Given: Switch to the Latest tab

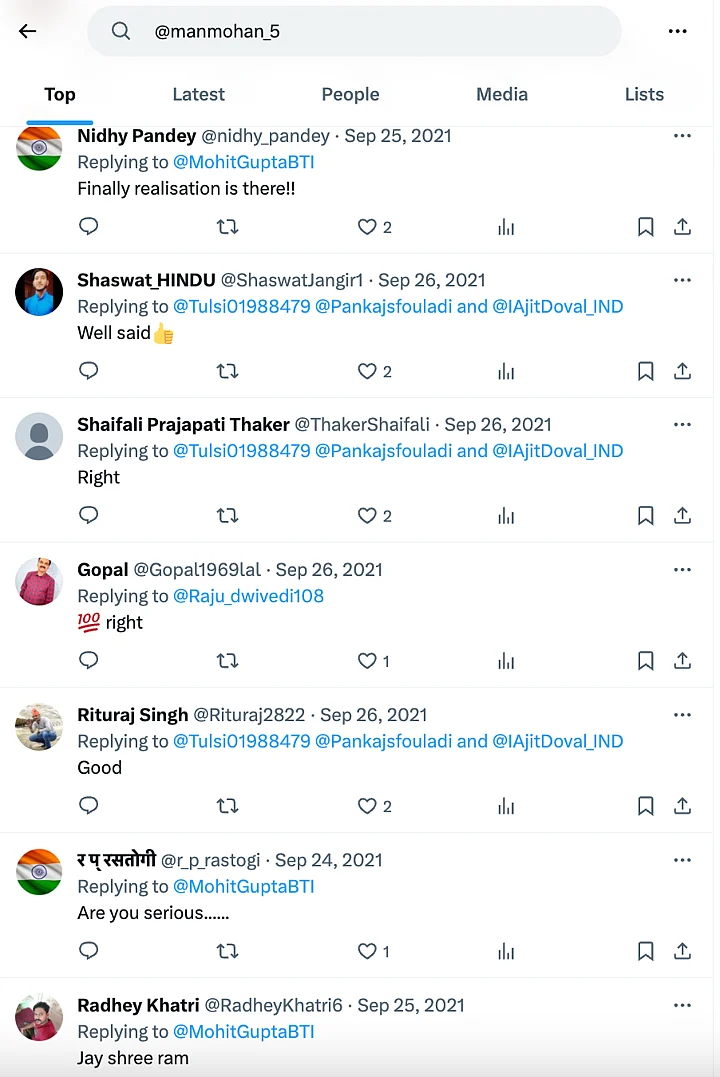Looking at the screenshot, I should coord(198,94).
